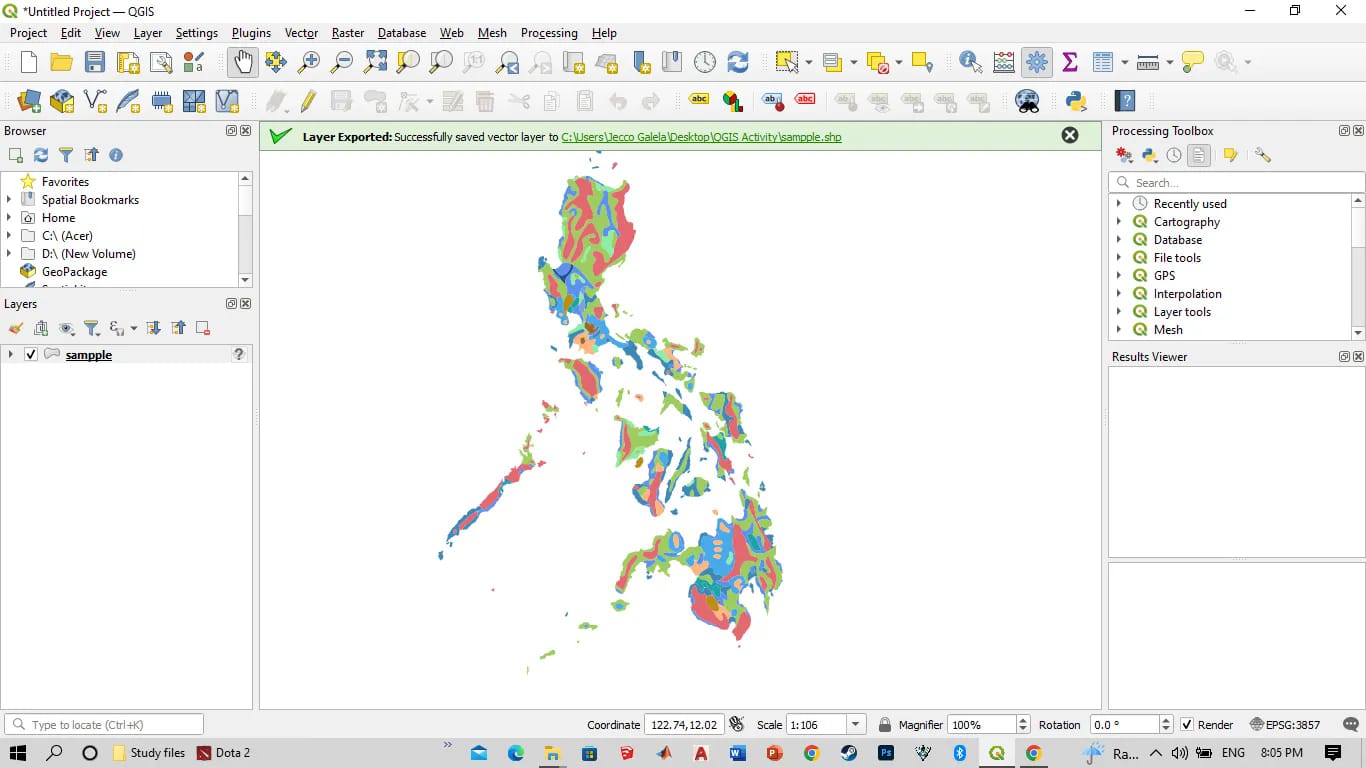Toggle the Toggle Editing pencil icon

click(308, 101)
